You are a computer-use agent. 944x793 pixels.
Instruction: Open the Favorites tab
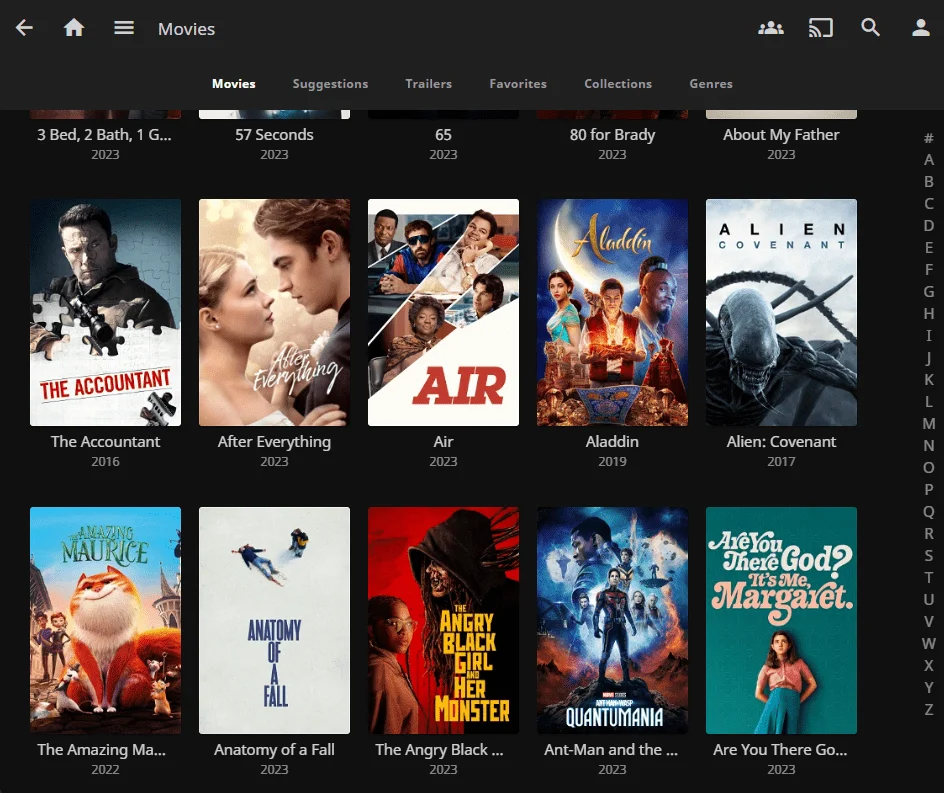click(518, 84)
